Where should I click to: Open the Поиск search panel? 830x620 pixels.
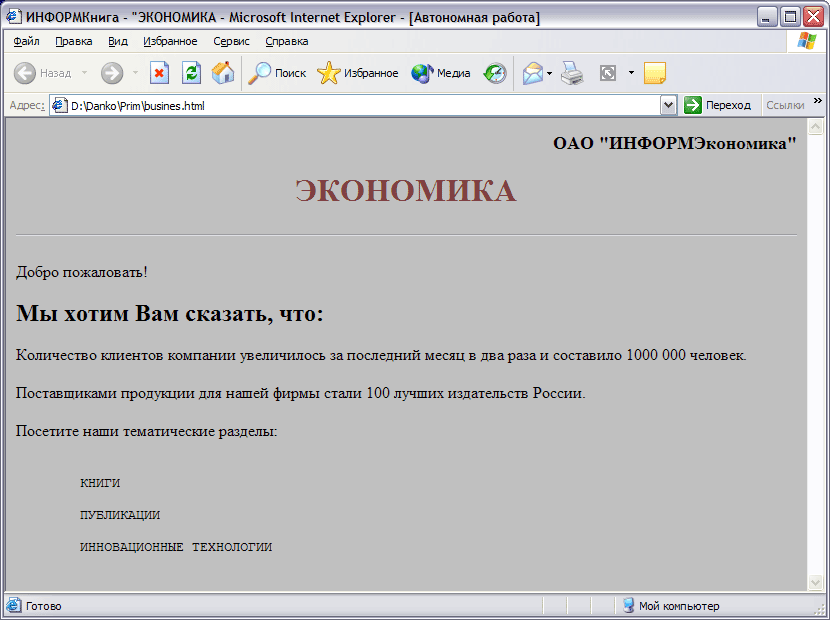pos(277,73)
